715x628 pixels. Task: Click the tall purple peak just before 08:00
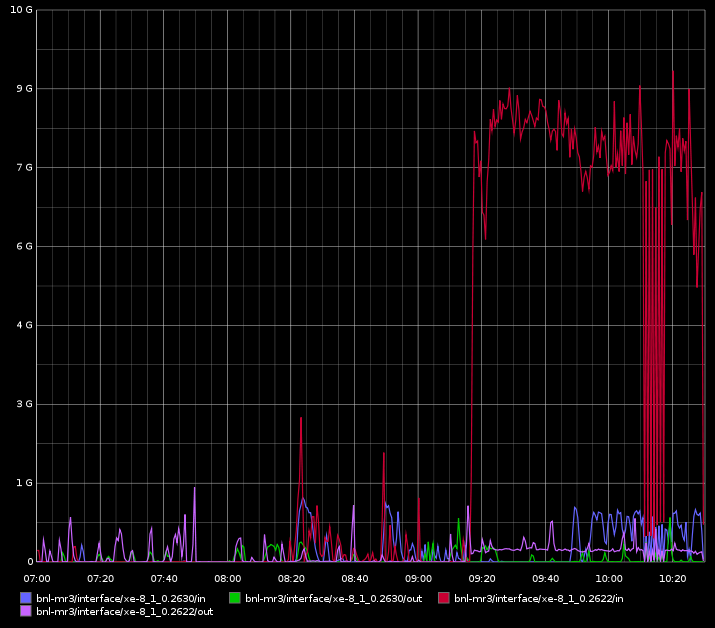point(194,488)
